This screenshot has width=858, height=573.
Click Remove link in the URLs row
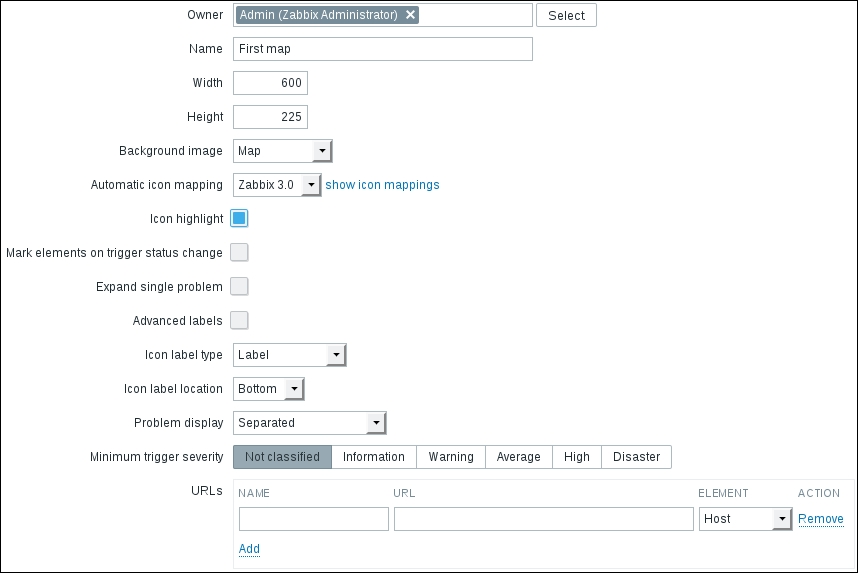coord(820,519)
